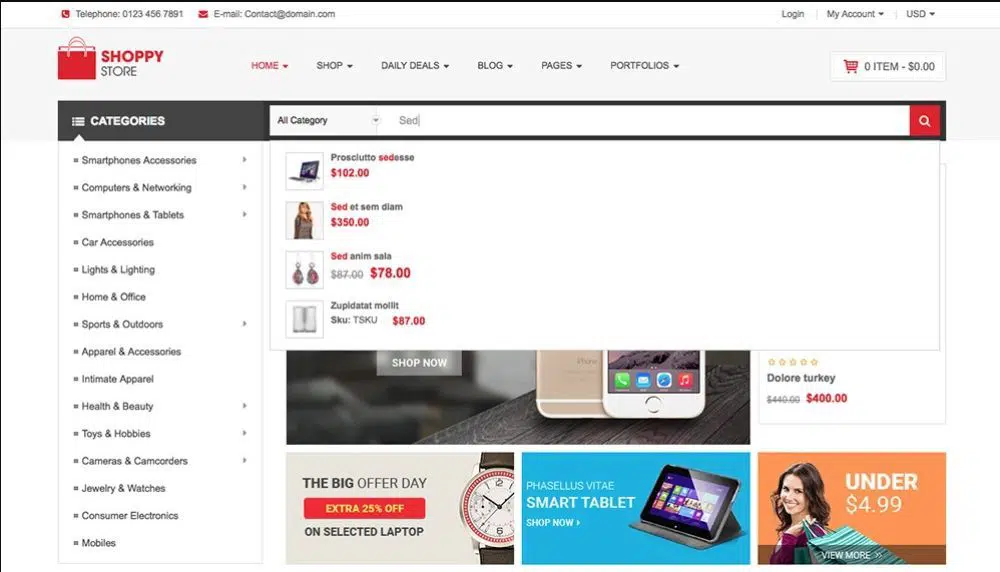Open the My Account dropdown
The height and width of the screenshot is (572, 1000).
coord(855,14)
